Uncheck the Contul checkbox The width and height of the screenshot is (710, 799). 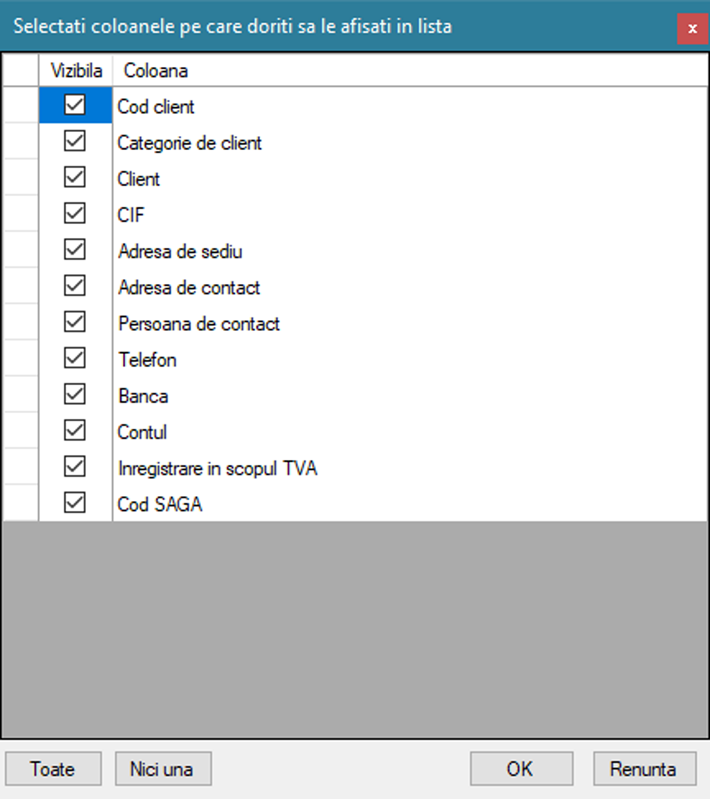[x=75, y=431]
